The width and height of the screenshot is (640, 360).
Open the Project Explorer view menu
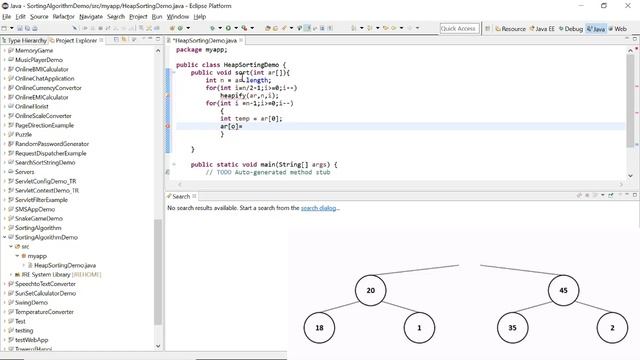pyautogui.click(x=134, y=40)
